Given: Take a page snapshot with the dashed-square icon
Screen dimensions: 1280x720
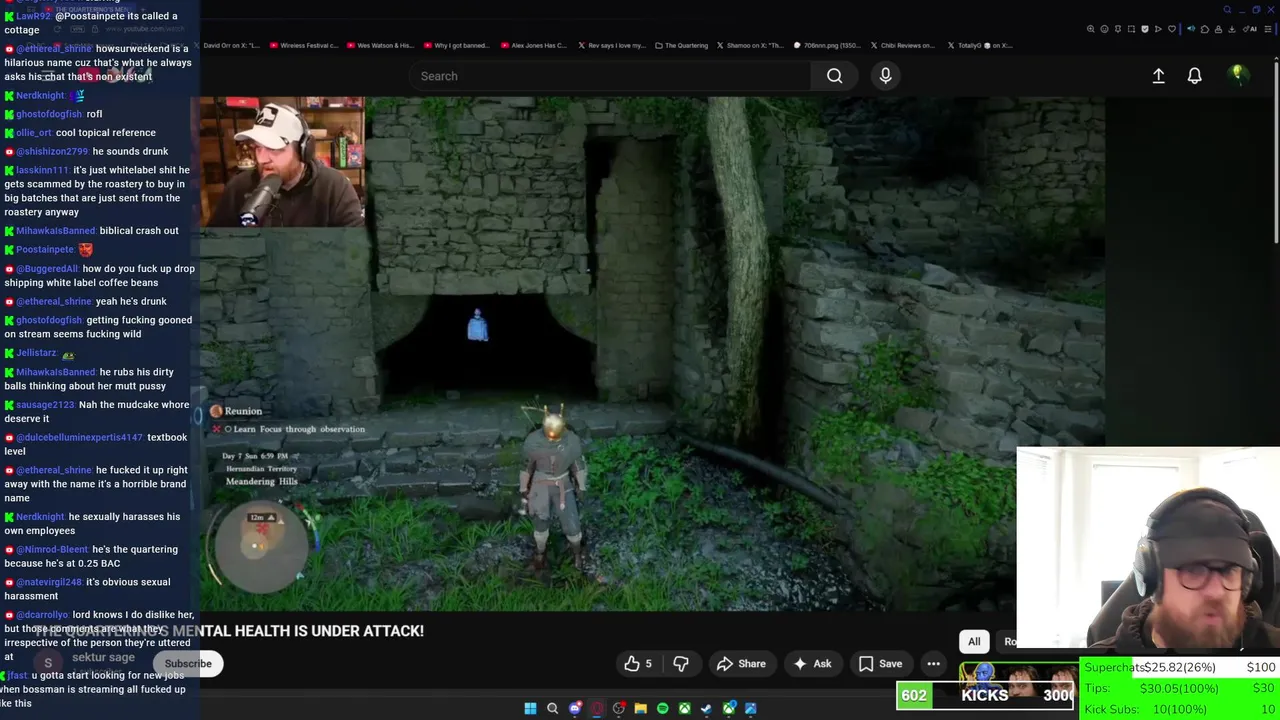Looking at the screenshot, I should 1131,29.
